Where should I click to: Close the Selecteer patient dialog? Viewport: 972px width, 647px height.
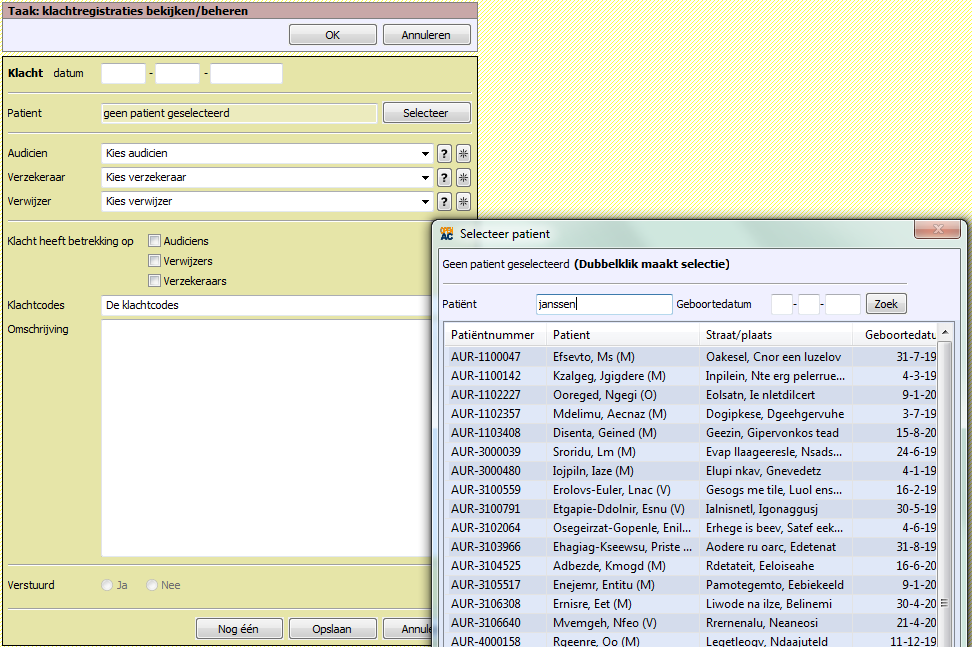[x=939, y=231]
